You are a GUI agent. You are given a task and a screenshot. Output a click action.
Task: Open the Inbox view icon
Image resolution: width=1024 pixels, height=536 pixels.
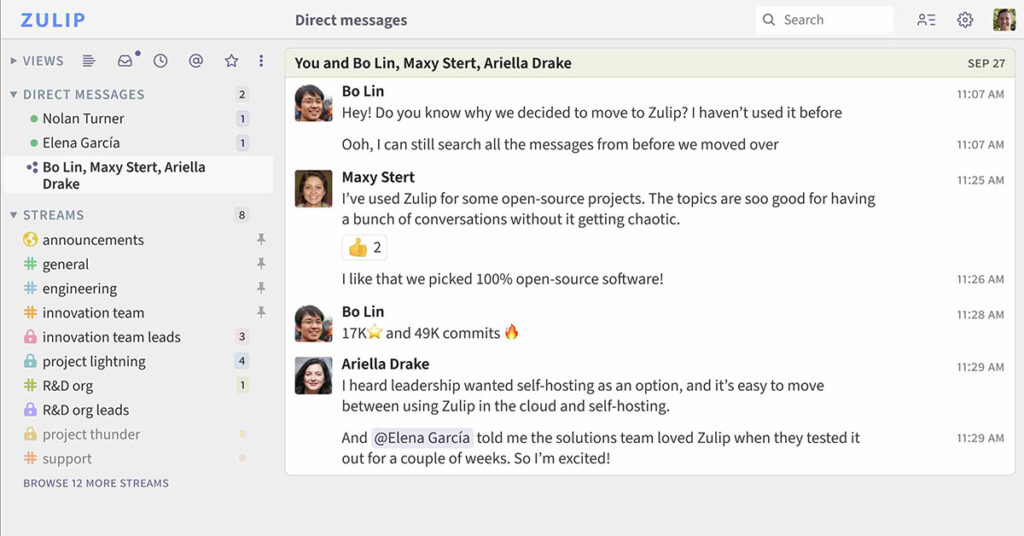(x=125, y=61)
